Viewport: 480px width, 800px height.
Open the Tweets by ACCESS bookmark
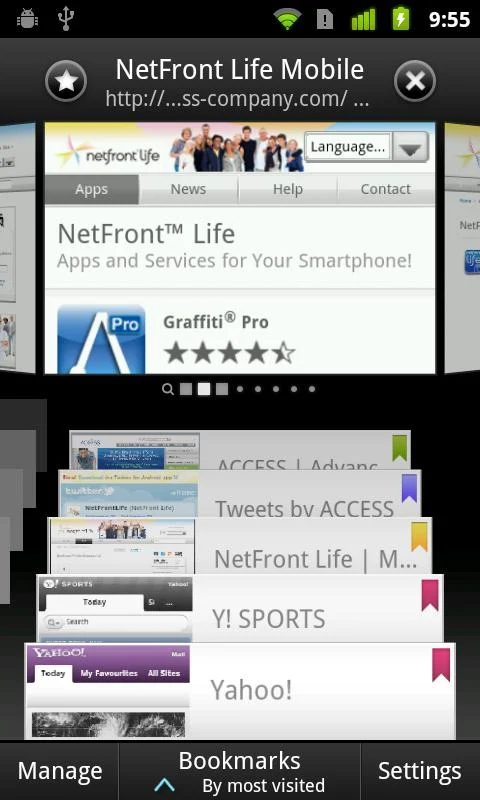pyautogui.click(x=240, y=493)
